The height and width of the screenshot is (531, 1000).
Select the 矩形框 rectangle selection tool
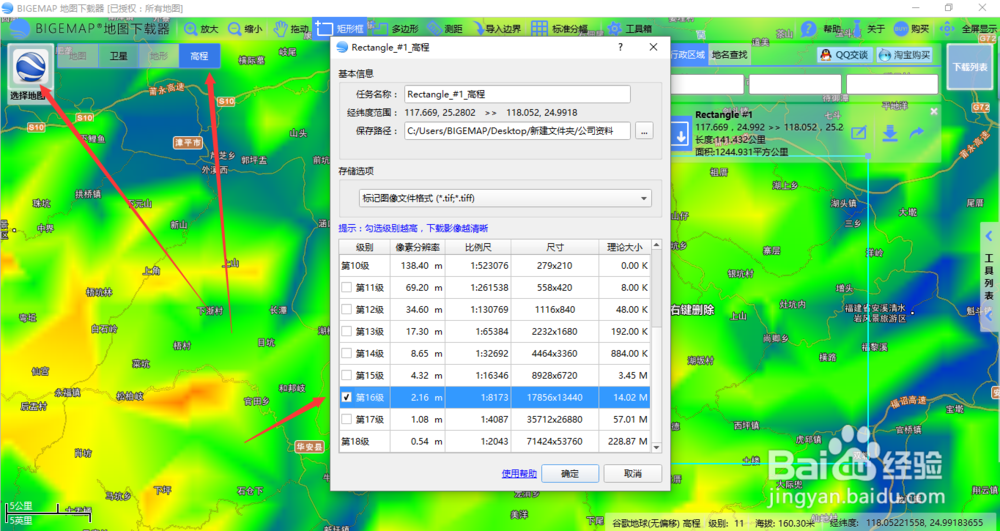[340, 29]
